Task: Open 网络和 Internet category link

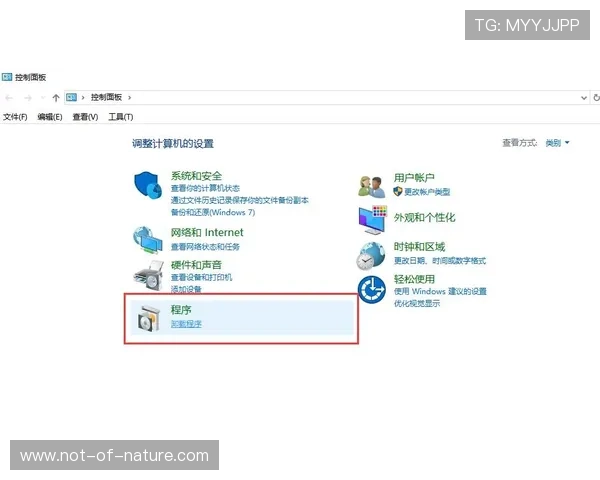Action: 207,232
